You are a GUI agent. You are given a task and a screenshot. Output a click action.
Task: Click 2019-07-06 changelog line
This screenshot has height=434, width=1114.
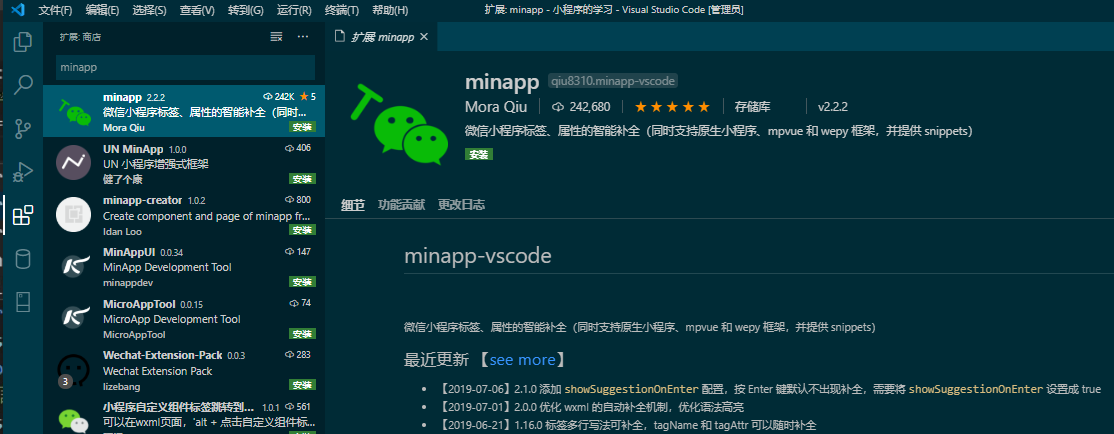[x=770, y=389]
